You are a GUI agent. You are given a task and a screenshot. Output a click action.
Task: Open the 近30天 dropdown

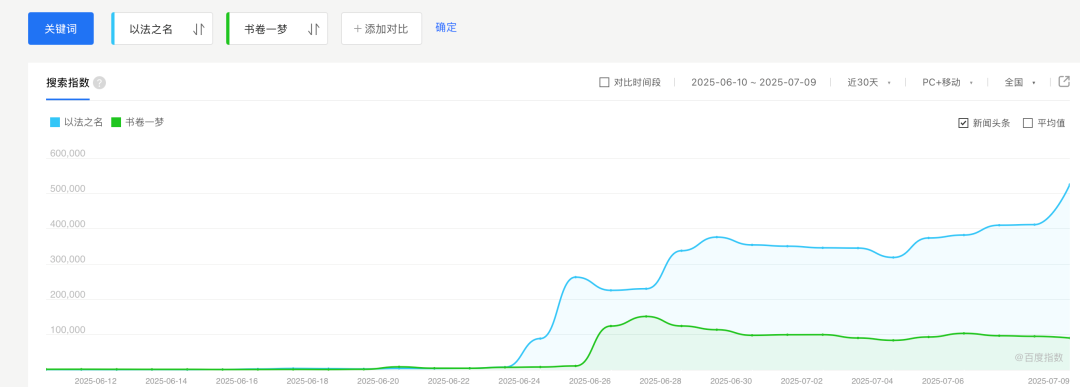click(869, 82)
